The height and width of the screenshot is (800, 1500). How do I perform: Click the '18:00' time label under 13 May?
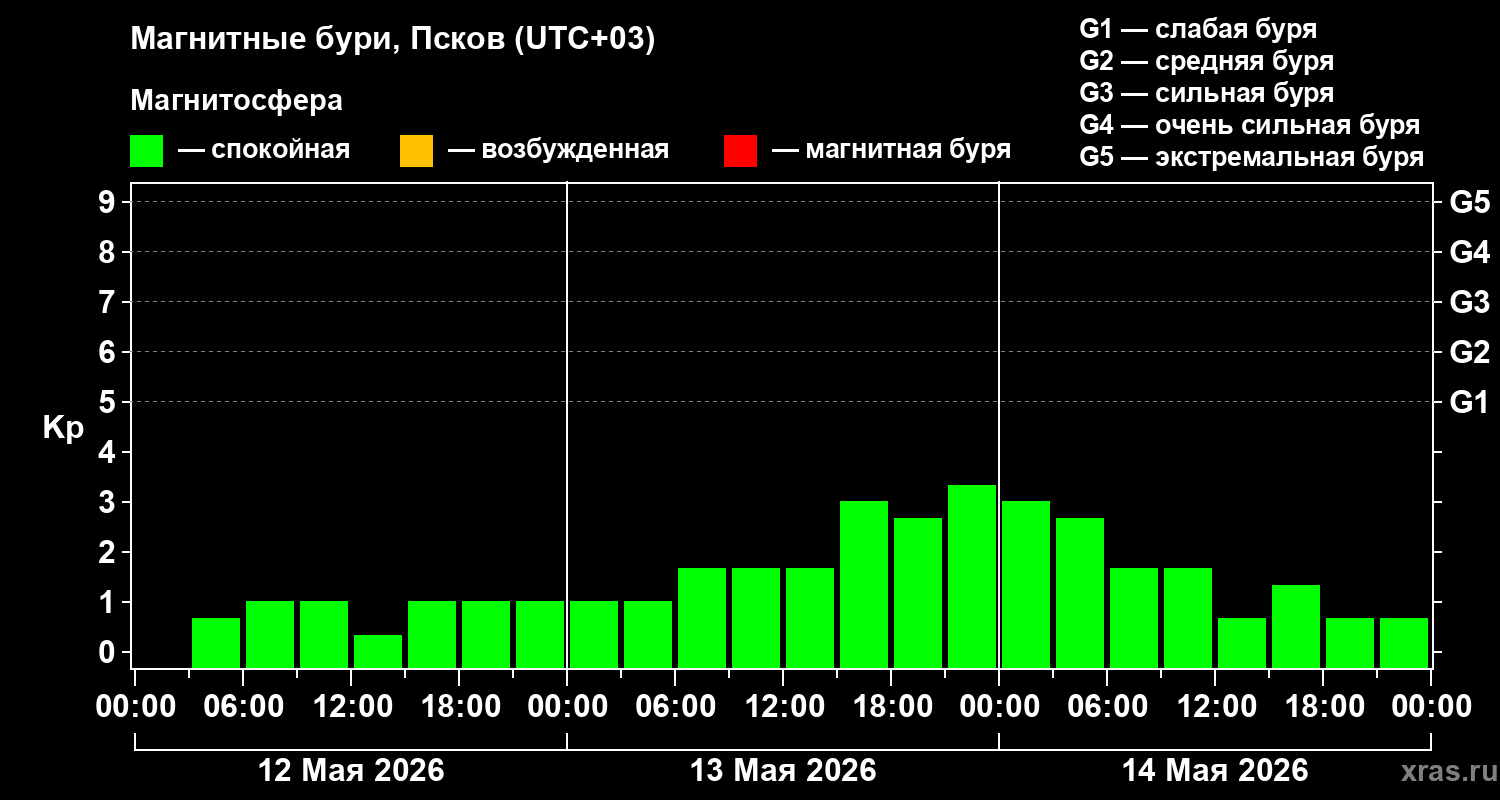(891, 707)
